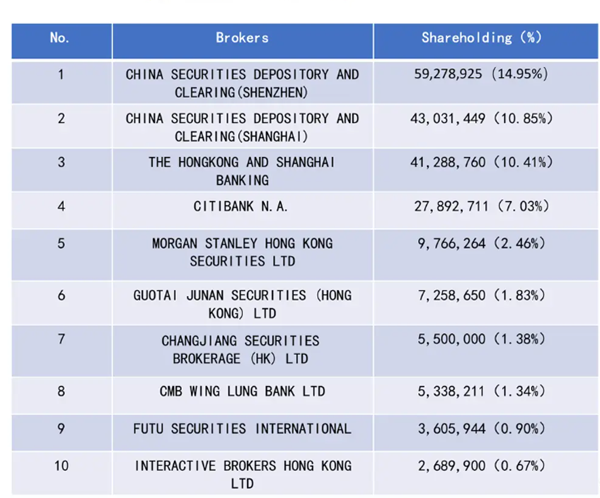Click the "Brokers" column header

[x=242, y=38]
